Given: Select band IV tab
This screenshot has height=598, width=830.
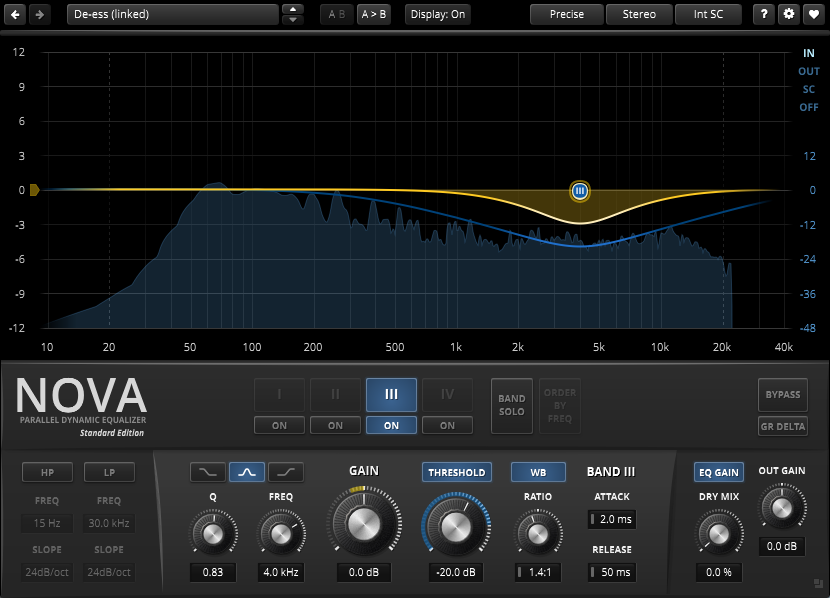Looking at the screenshot, I should 447,394.
